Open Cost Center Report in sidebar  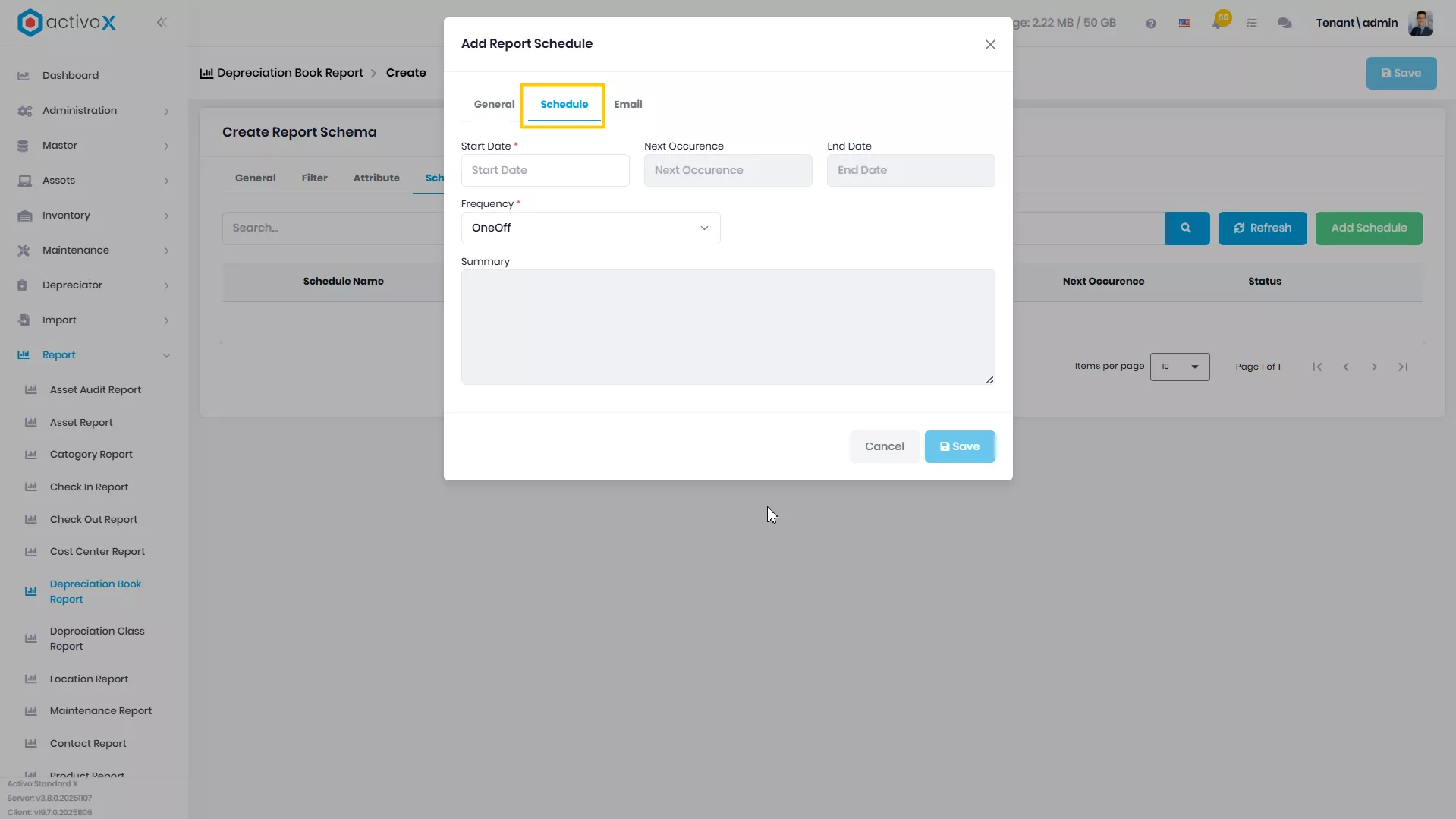97,552
